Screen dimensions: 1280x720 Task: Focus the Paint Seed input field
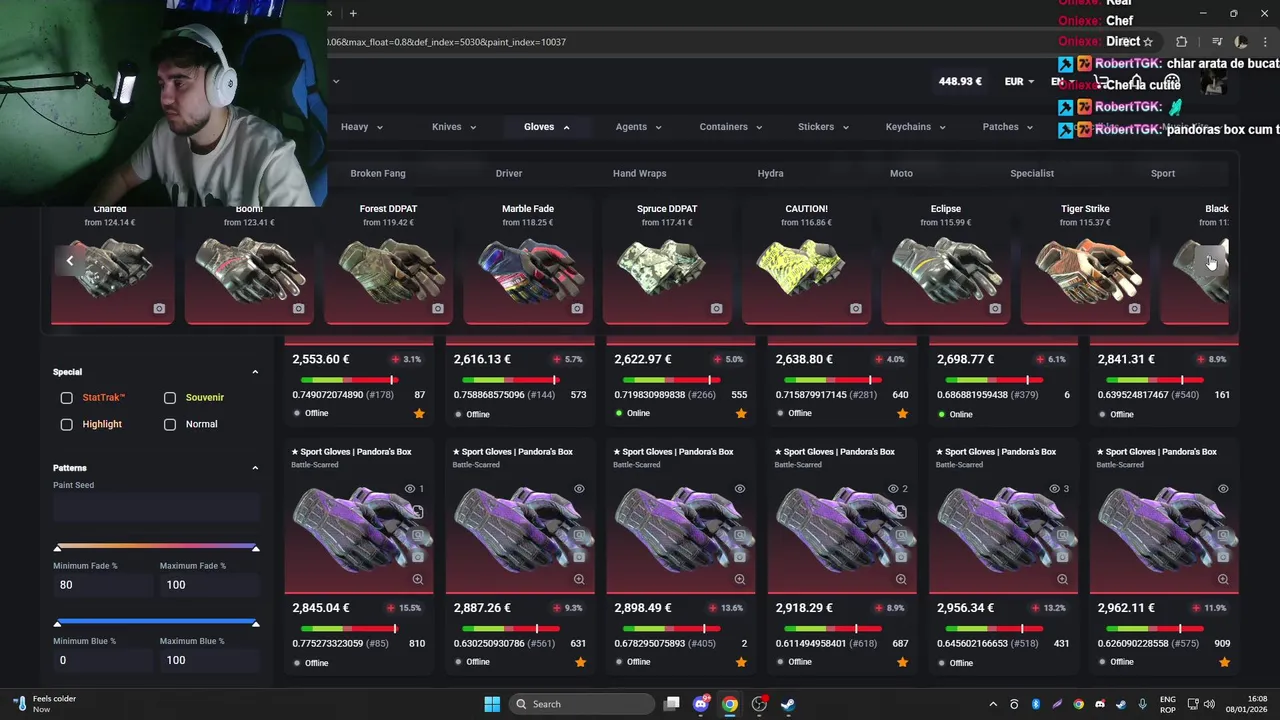coord(156,508)
